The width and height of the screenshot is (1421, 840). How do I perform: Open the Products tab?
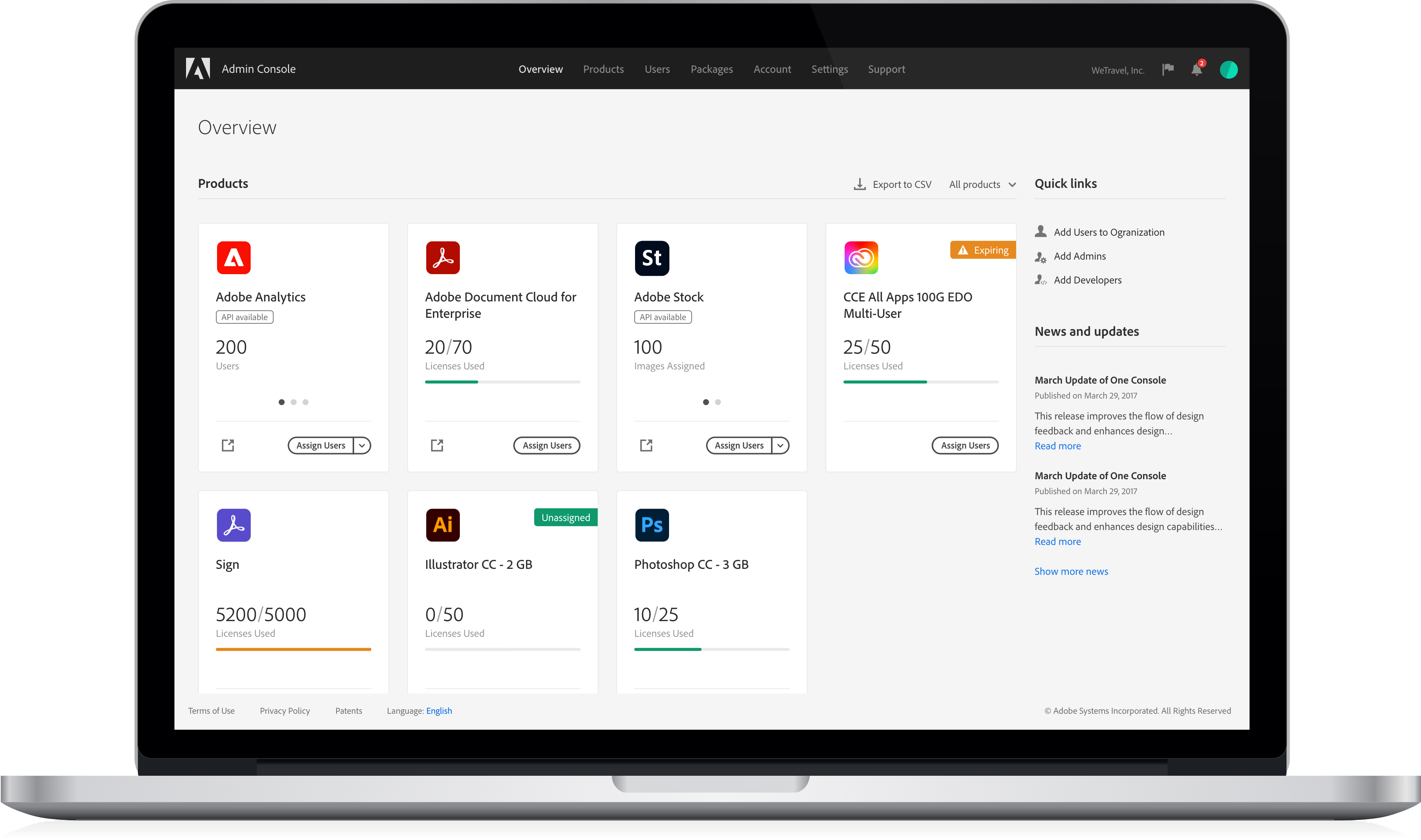[604, 69]
